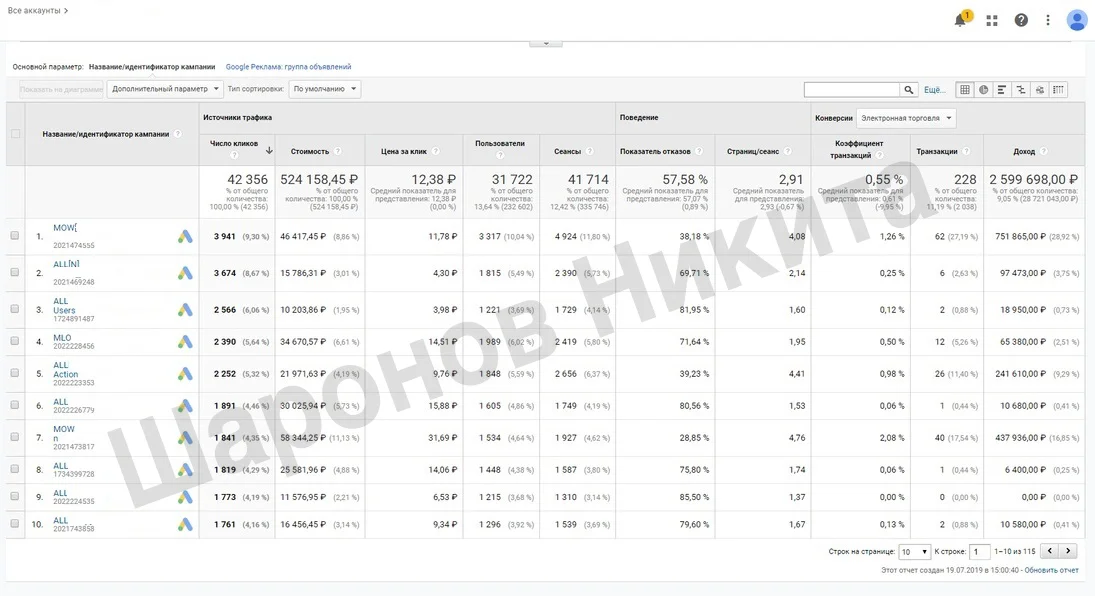Click the search magnifier button

point(909,90)
